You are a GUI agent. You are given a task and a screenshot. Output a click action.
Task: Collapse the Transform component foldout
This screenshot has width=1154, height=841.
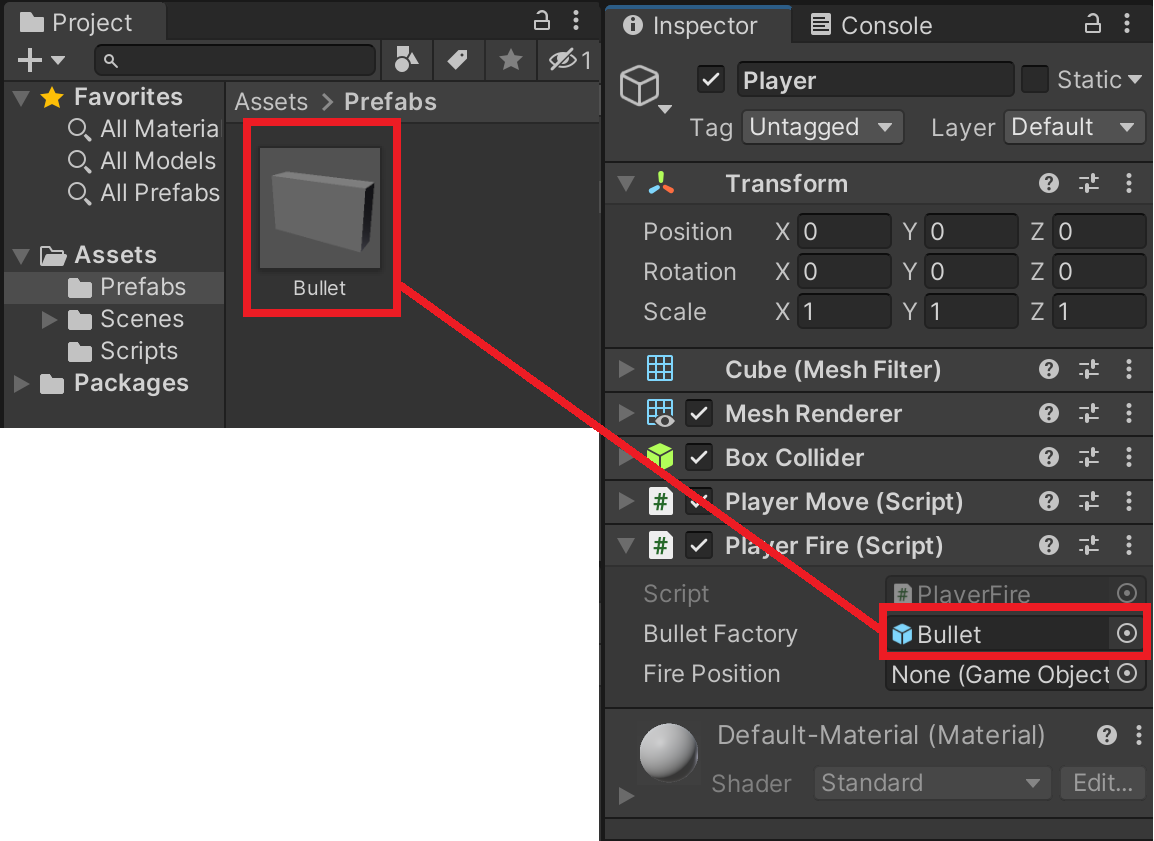tap(626, 184)
